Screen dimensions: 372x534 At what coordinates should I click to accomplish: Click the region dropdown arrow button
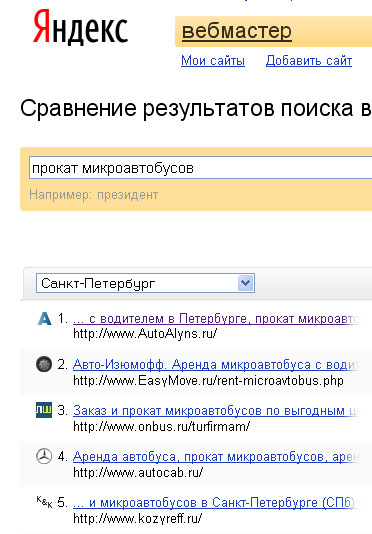[246, 283]
